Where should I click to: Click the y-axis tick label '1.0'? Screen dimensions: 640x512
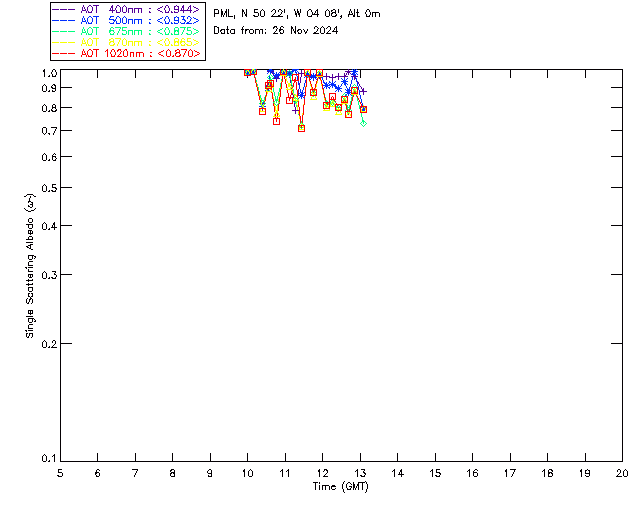tap(49, 73)
